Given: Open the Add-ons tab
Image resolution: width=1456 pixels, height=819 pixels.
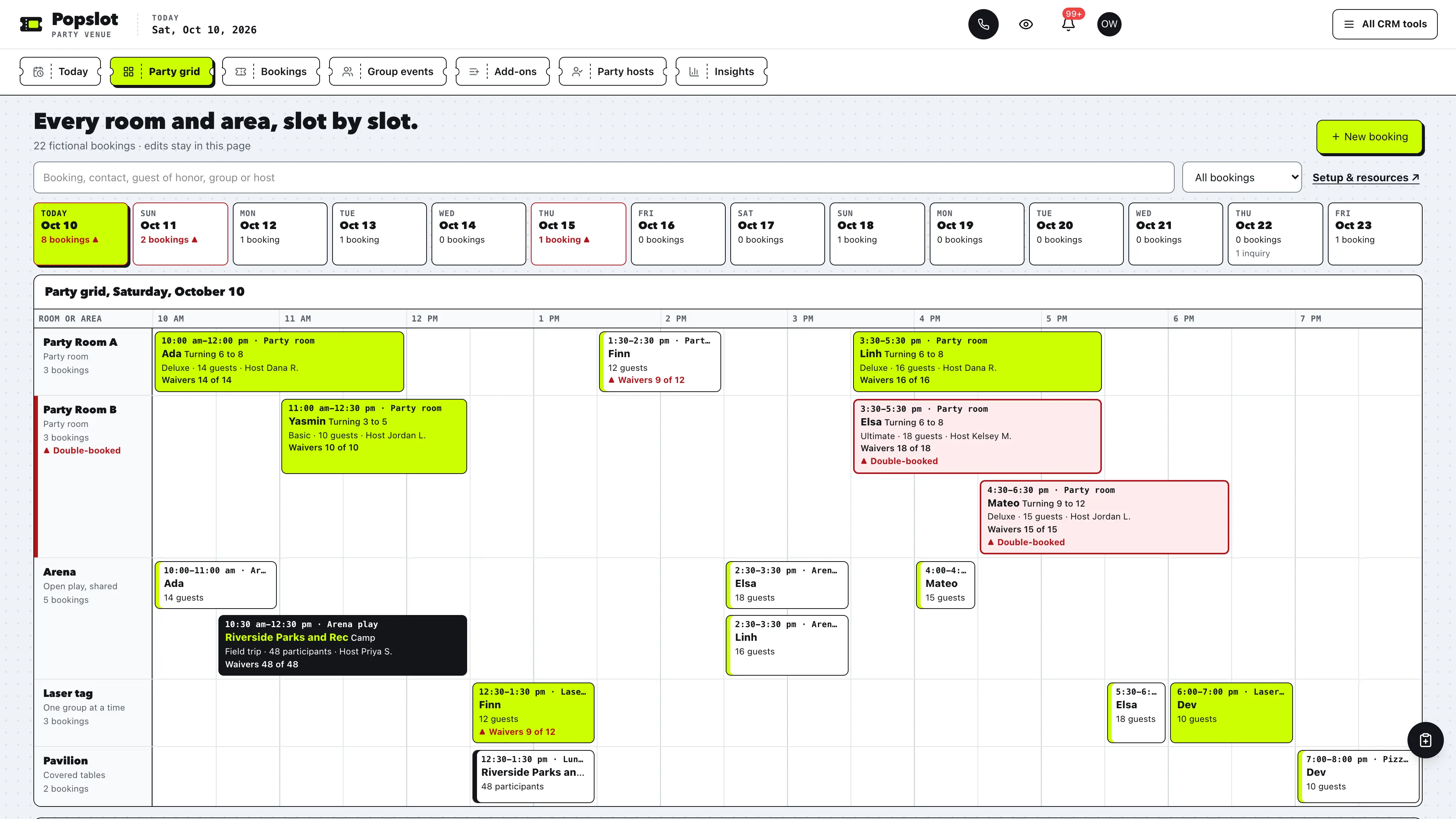Looking at the screenshot, I should coord(502,72).
